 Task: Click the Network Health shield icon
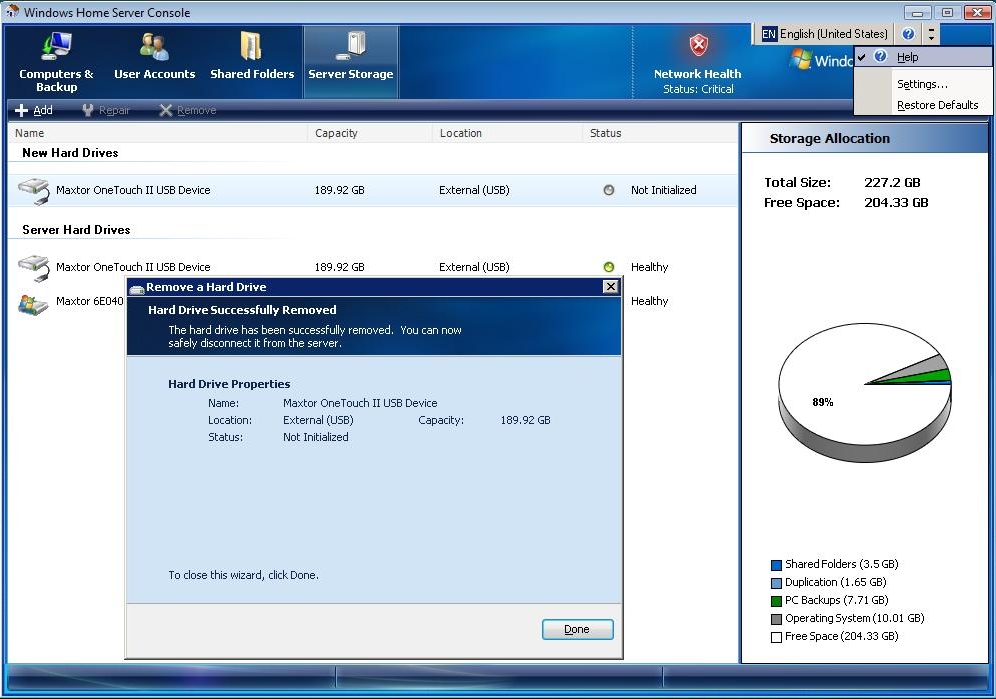[698, 46]
